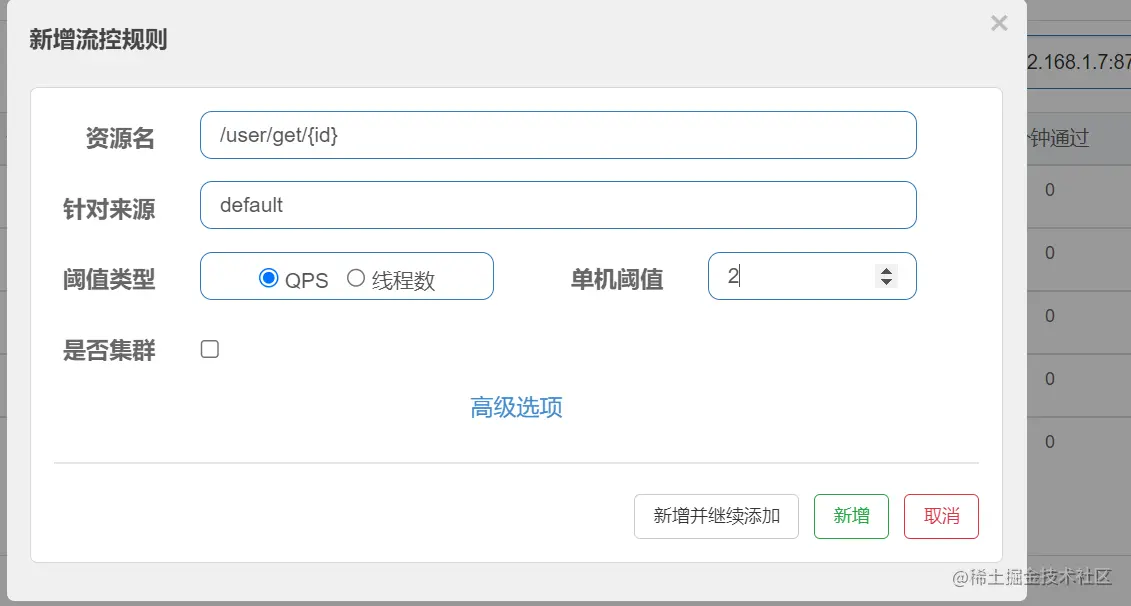Focus the 针对来源 input with default
The width and height of the screenshot is (1131, 606).
(x=558, y=205)
